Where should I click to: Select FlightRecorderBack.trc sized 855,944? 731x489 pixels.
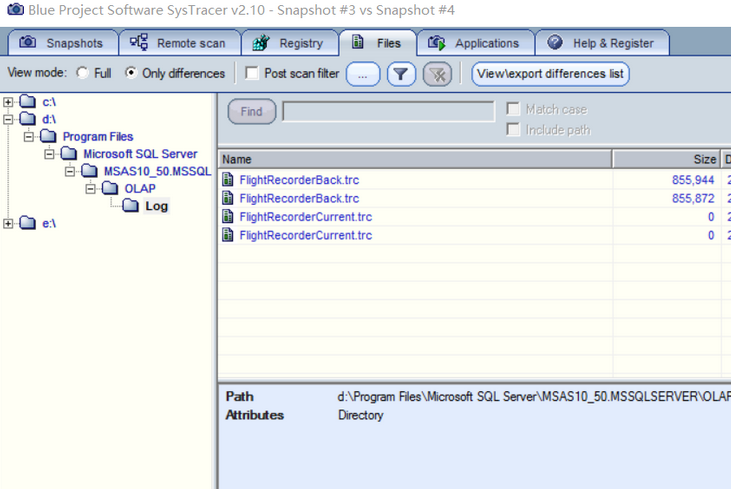(299, 180)
